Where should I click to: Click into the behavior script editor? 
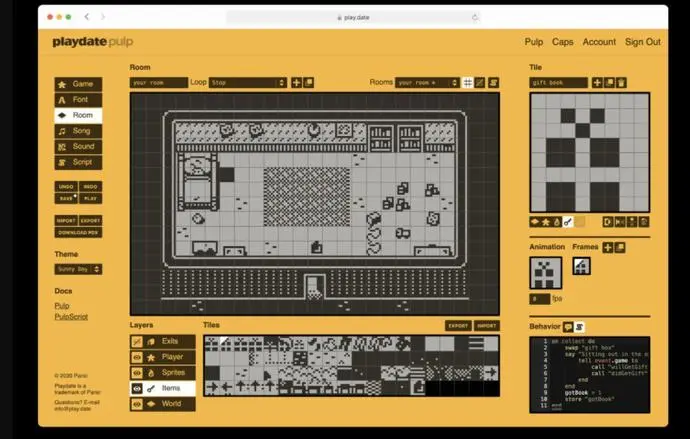pos(590,375)
